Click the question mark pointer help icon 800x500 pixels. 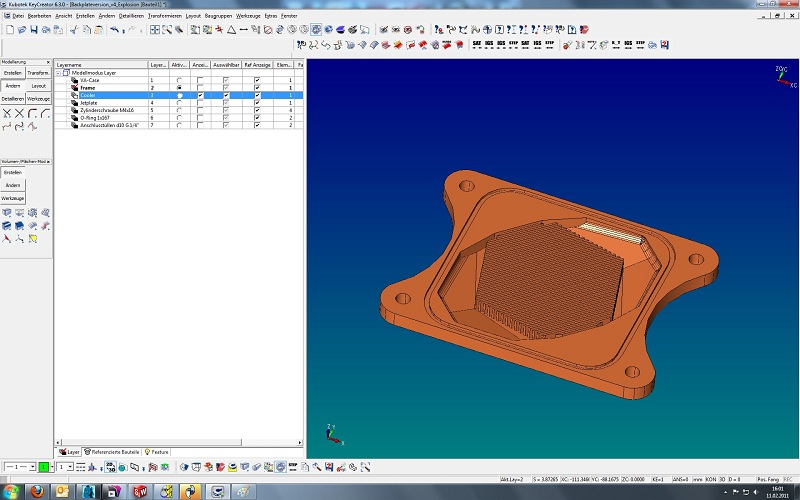coord(439,30)
